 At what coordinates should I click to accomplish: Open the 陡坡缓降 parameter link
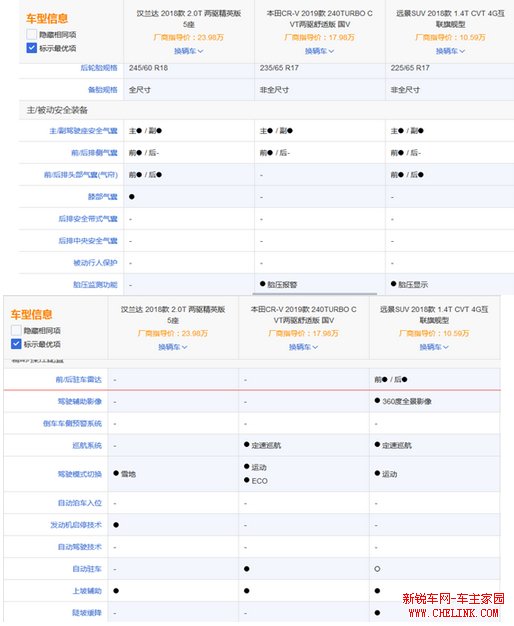coord(87,613)
